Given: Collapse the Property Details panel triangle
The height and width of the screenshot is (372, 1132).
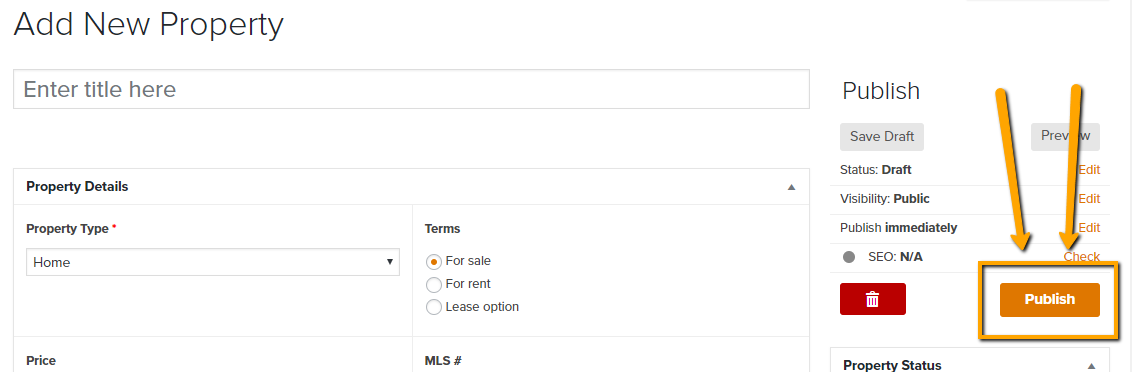Looking at the screenshot, I should [791, 187].
